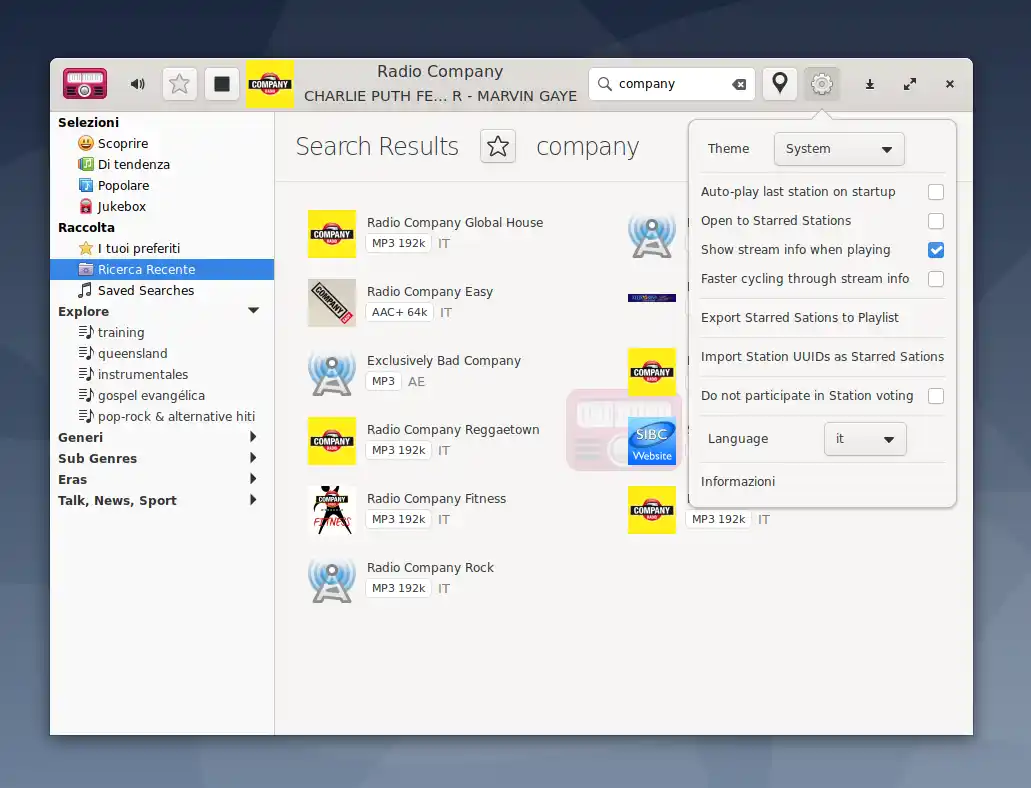Check Do not participate in Station voting
Image resolution: width=1031 pixels, height=788 pixels.
click(936, 396)
